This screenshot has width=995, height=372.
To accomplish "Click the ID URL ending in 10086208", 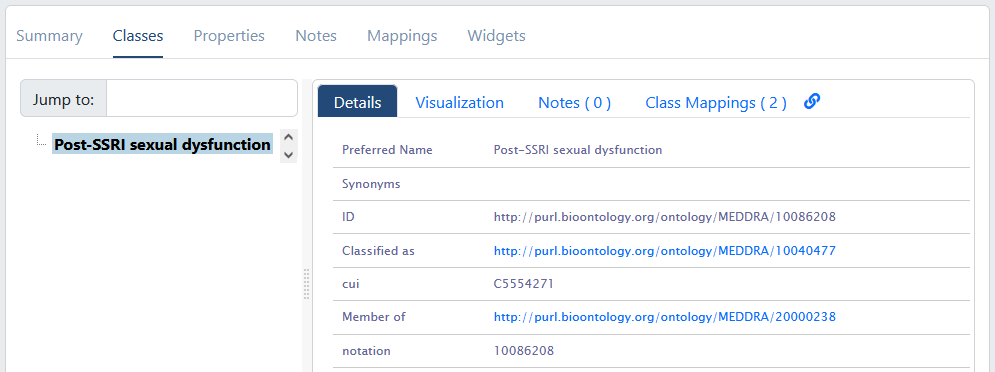I will point(665,217).
